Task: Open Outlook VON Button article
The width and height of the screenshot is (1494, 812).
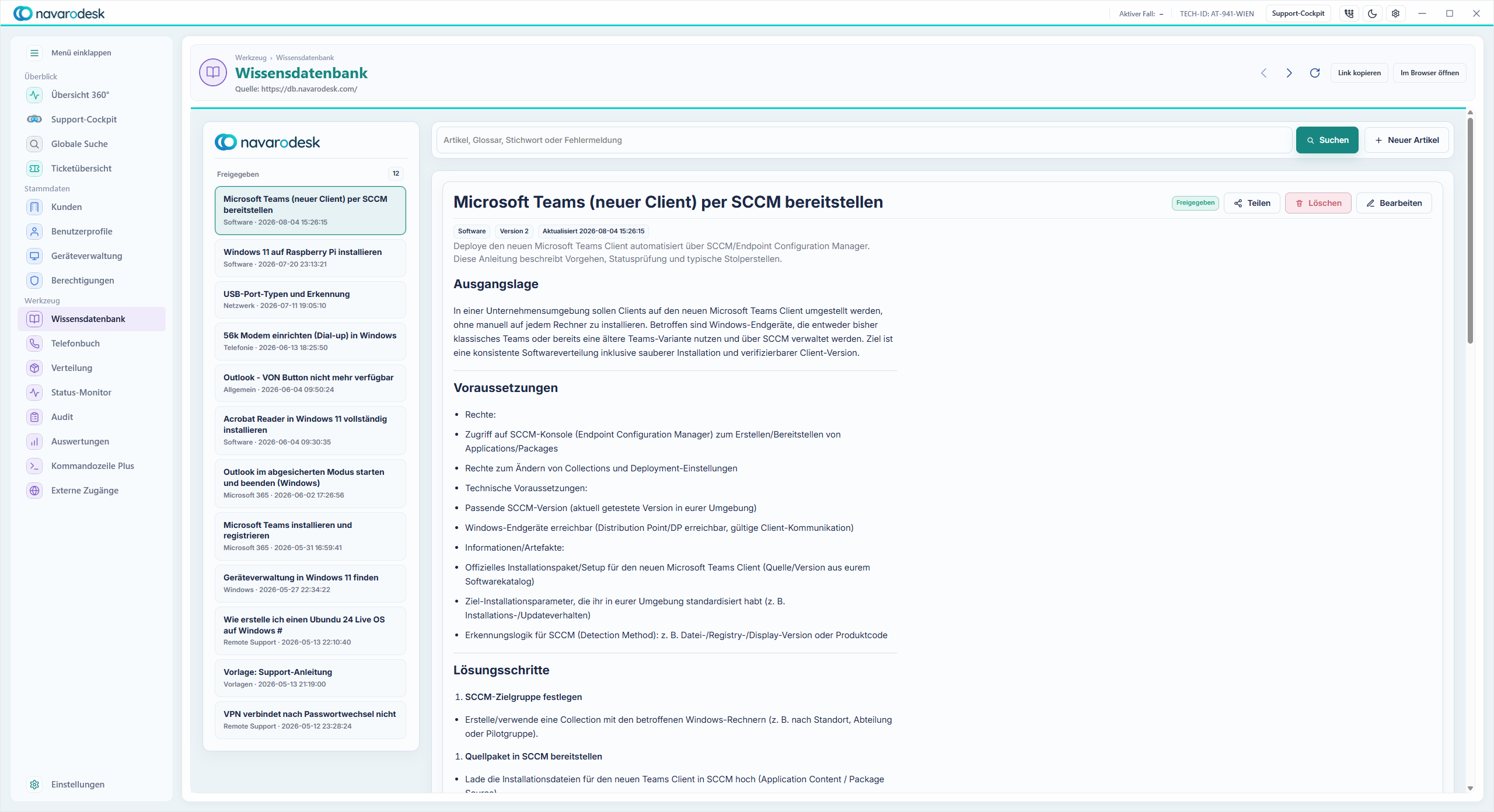Action: click(x=310, y=383)
